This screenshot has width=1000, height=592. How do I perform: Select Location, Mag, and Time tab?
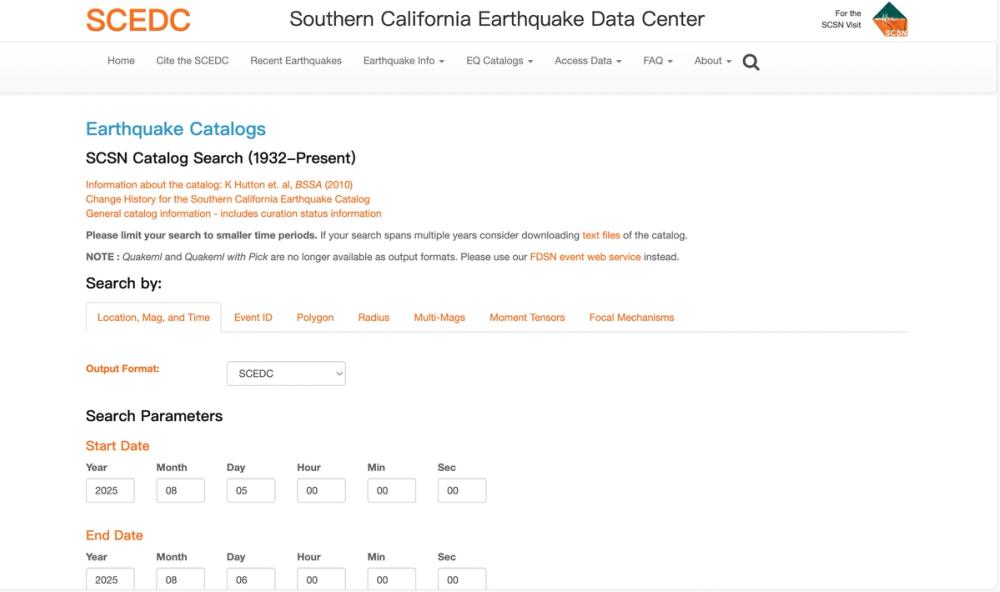153,318
